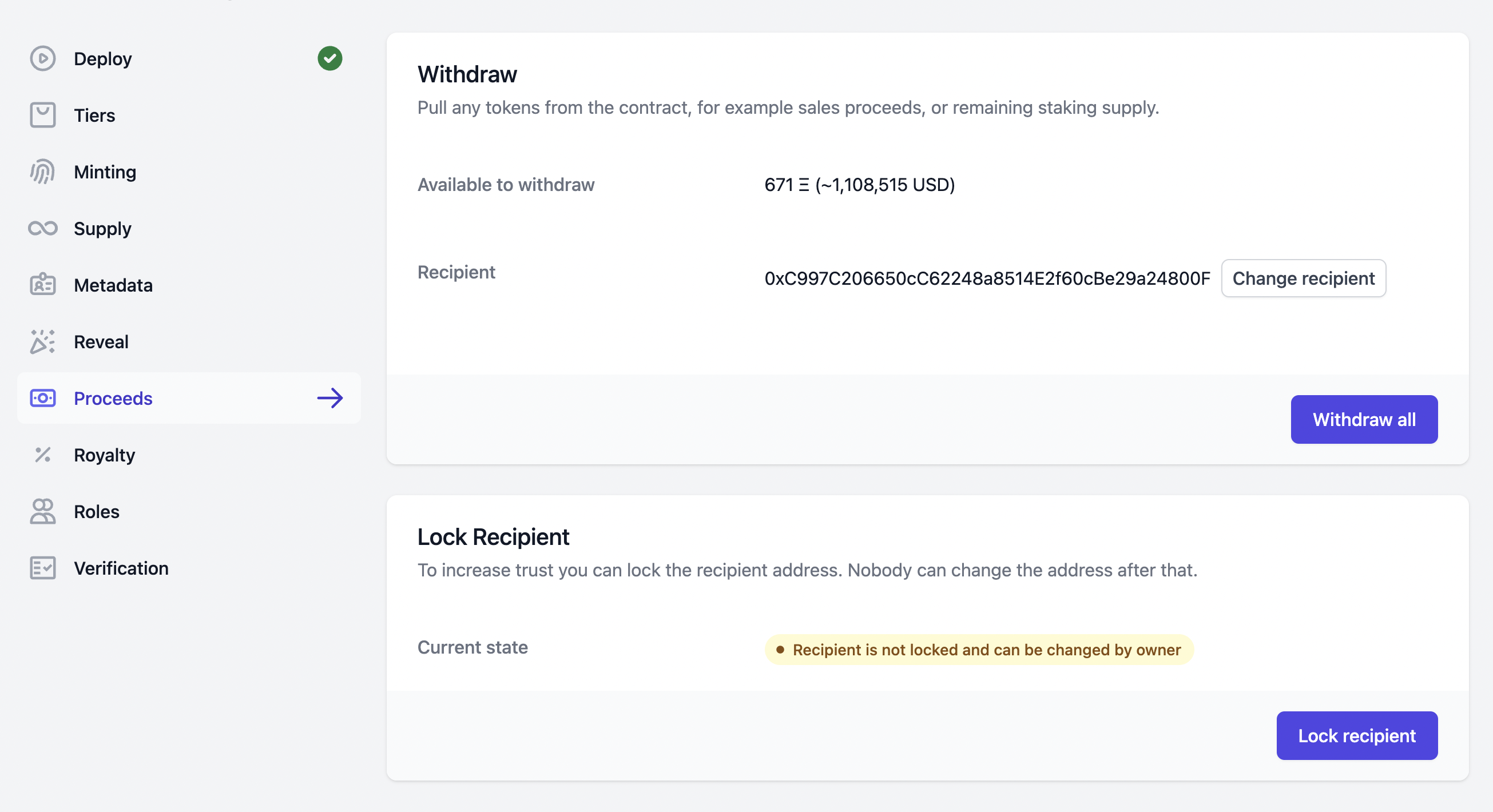
Task: Click the Verification checklist icon
Action: tap(42, 568)
